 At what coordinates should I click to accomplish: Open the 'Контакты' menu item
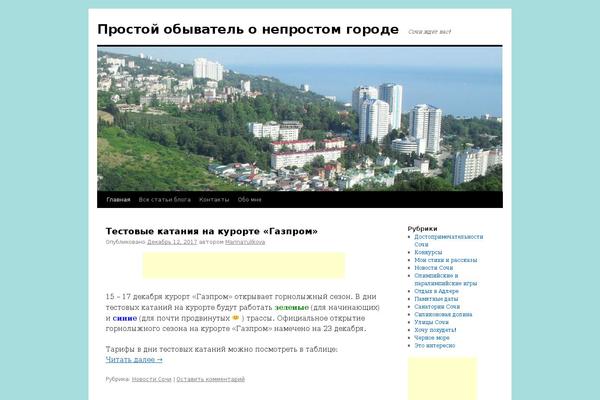(214, 199)
